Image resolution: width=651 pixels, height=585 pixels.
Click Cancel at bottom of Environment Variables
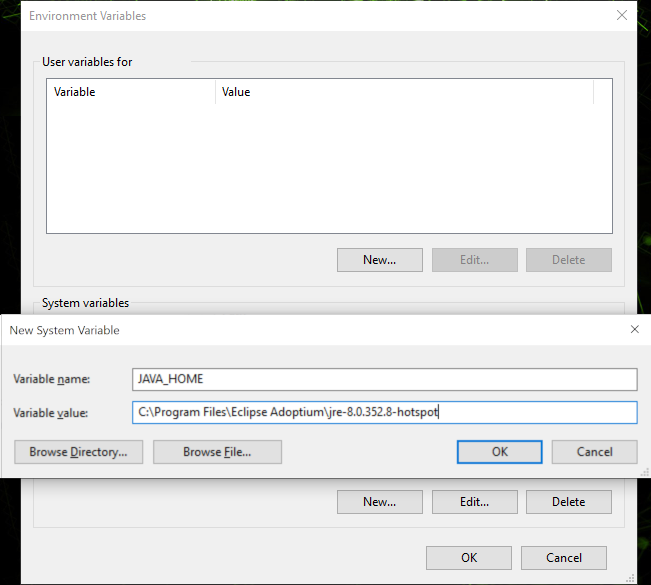[563, 557]
